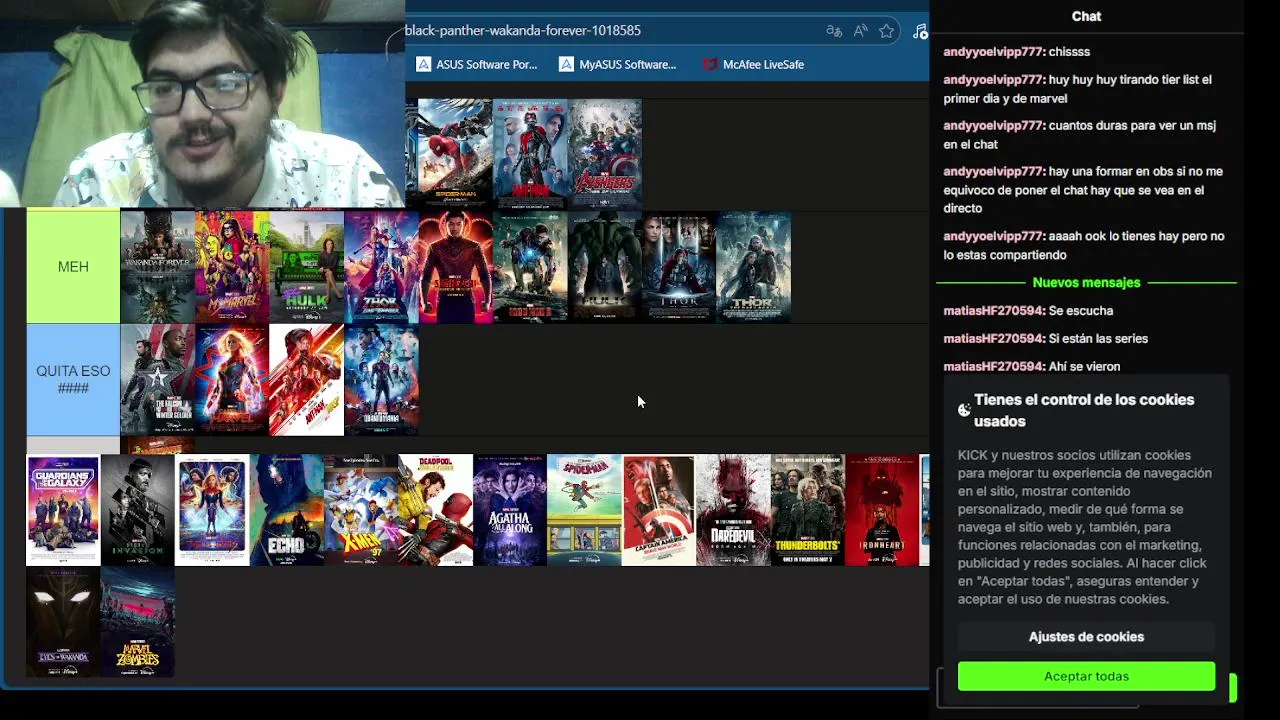Click the ASUS Software Portal bookmark icon
Screen dimensions: 1280x720
coord(424,64)
